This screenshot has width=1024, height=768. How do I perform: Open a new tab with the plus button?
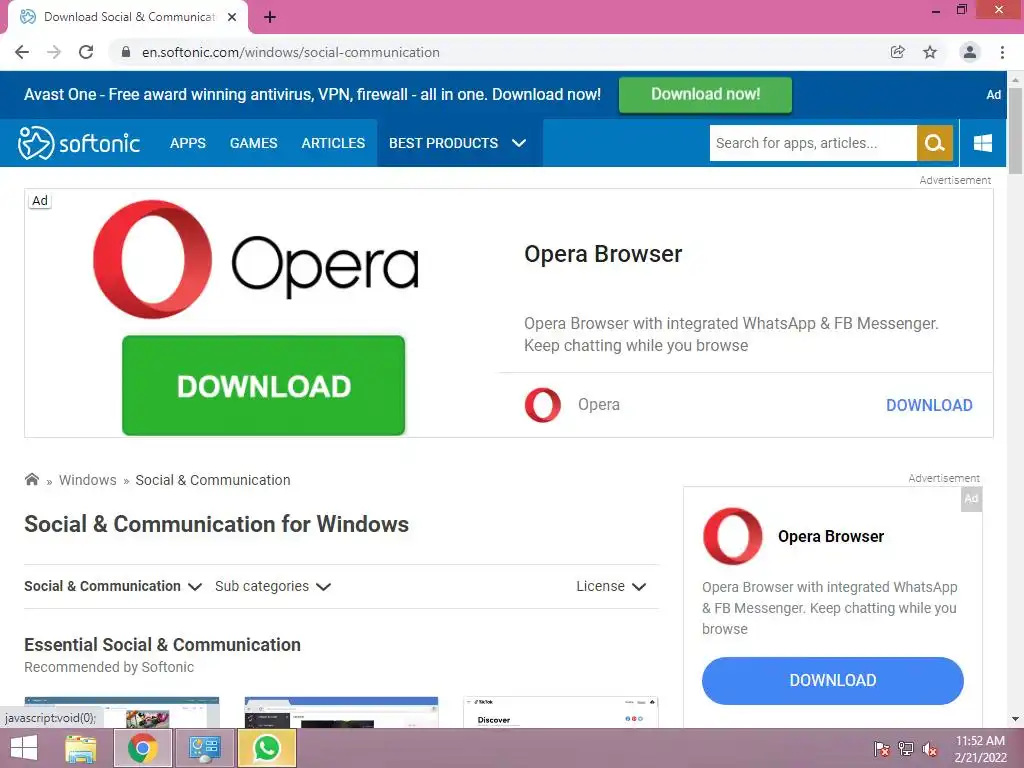[x=270, y=17]
